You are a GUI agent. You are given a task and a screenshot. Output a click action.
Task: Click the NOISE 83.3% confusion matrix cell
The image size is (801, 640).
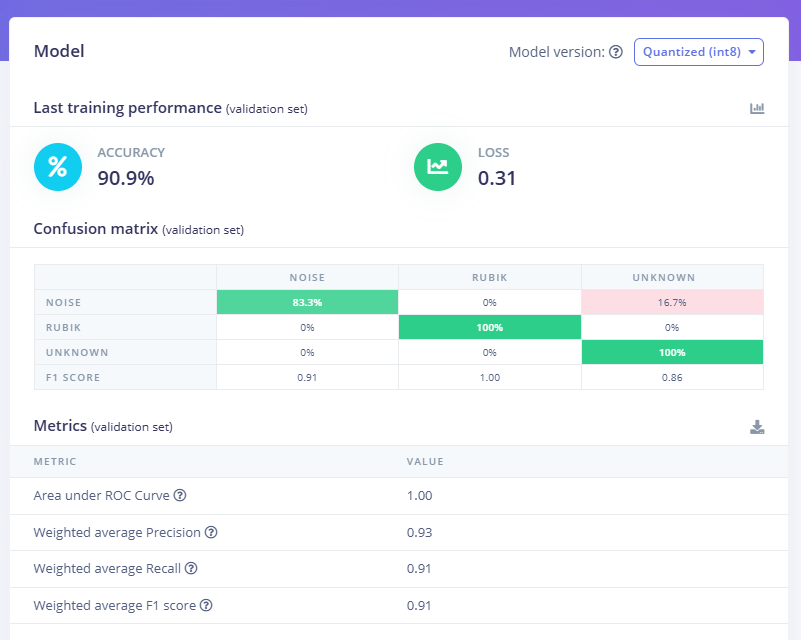pos(307,302)
